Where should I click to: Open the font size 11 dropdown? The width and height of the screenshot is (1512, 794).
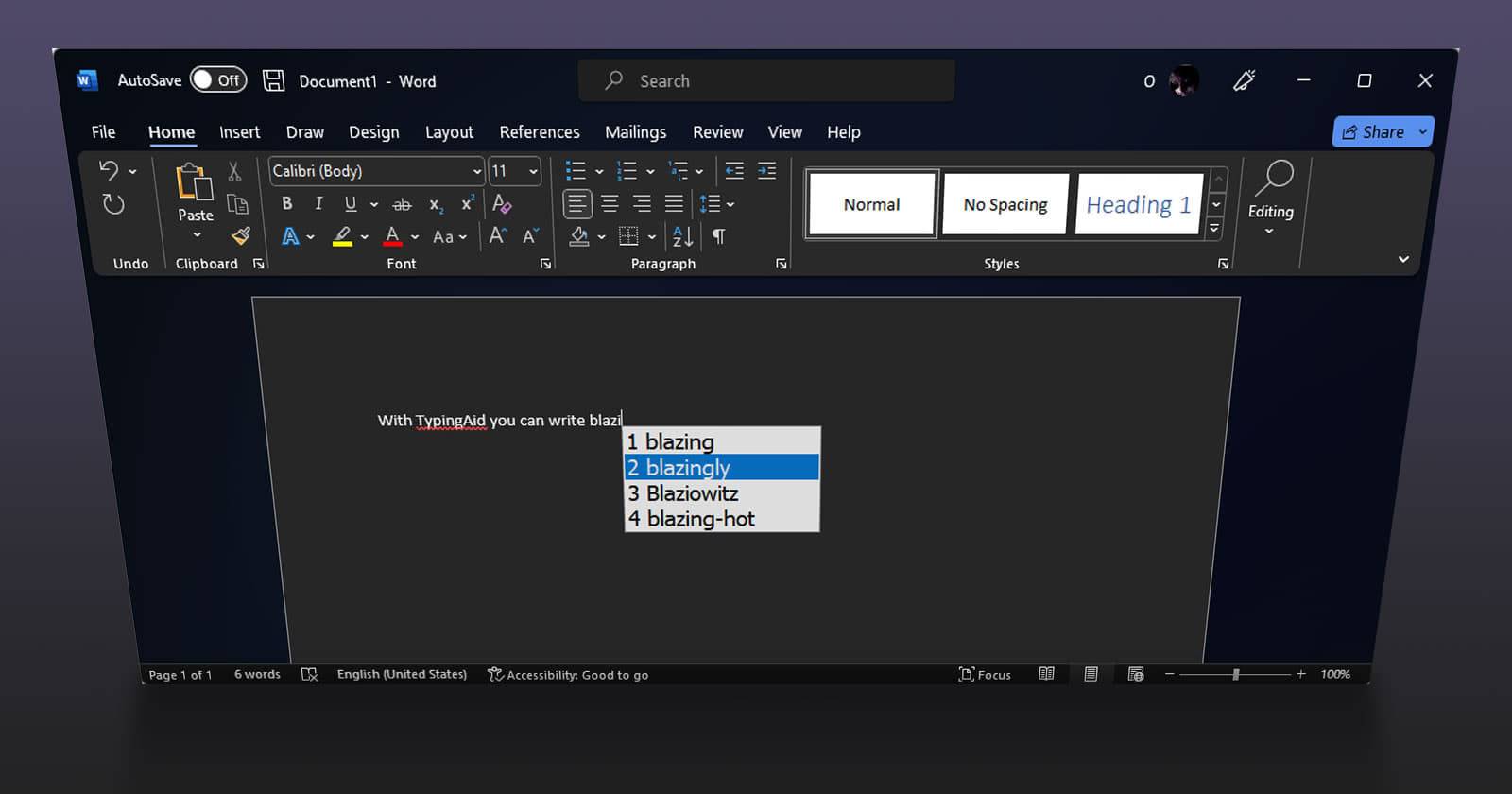(x=533, y=171)
